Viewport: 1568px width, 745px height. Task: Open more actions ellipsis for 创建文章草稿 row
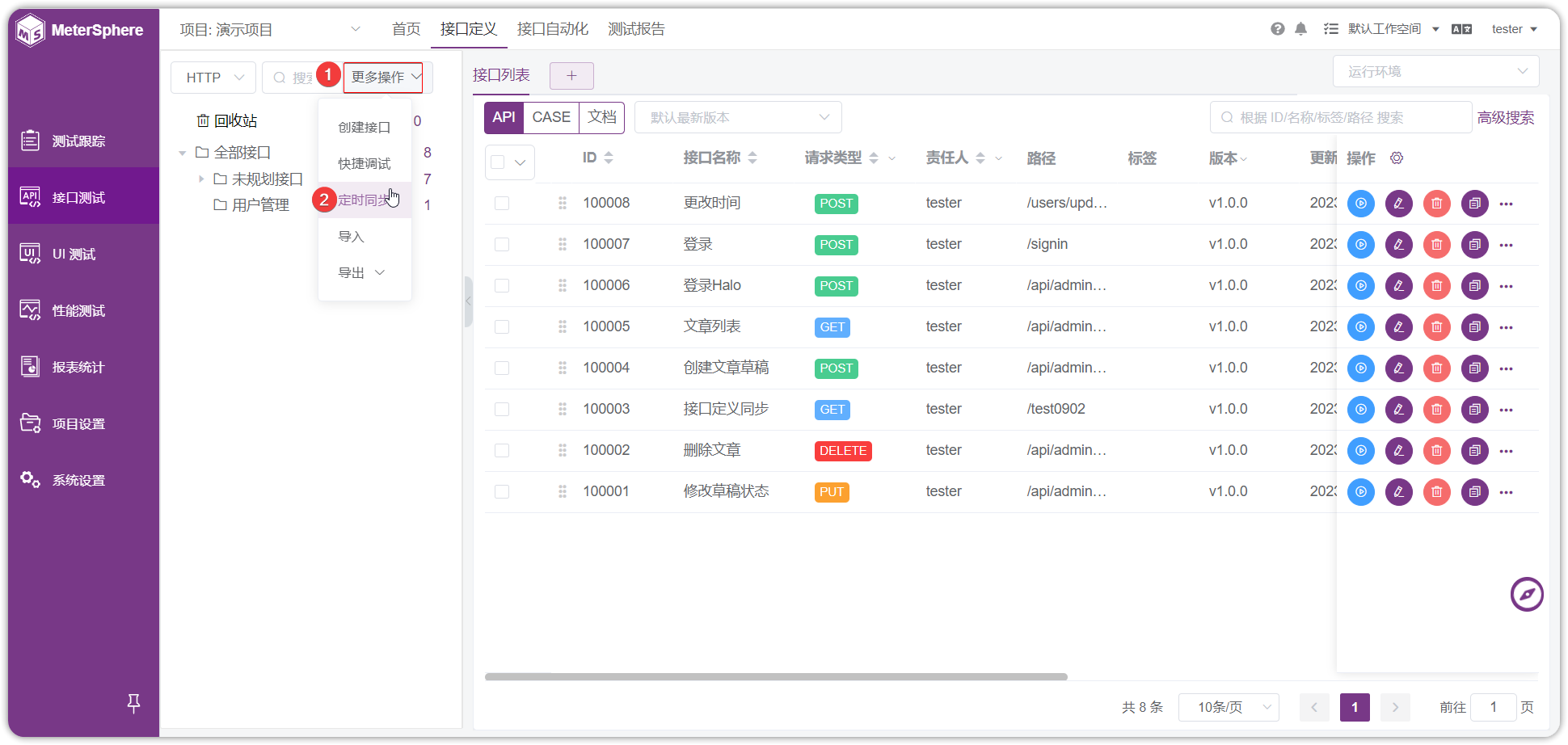pos(1507,368)
